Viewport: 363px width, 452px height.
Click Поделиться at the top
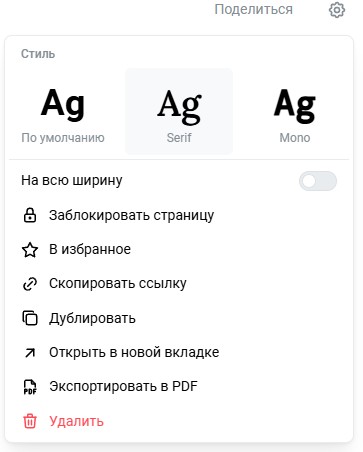[x=254, y=9]
